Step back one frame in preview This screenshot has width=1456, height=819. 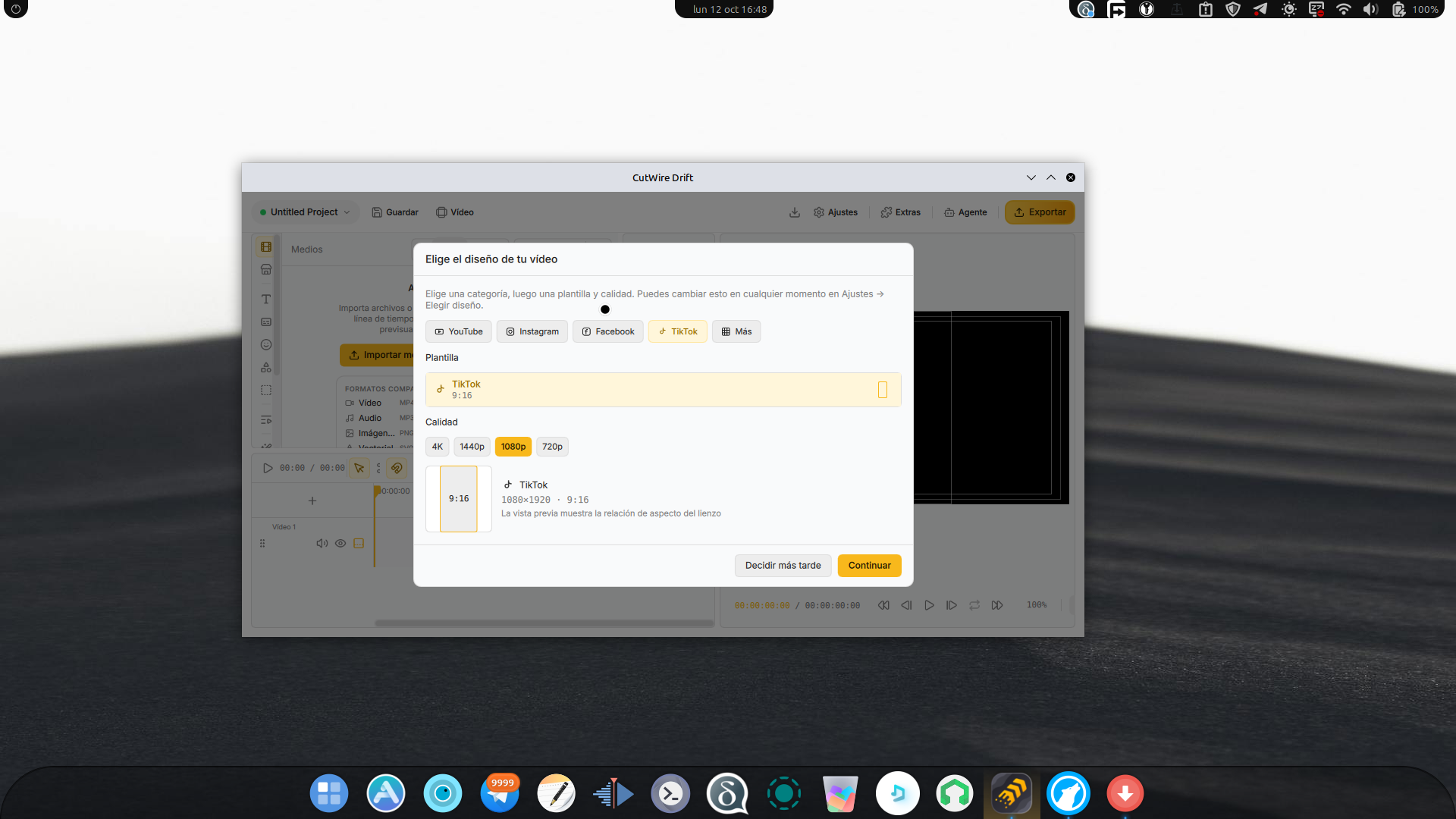point(906,605)
